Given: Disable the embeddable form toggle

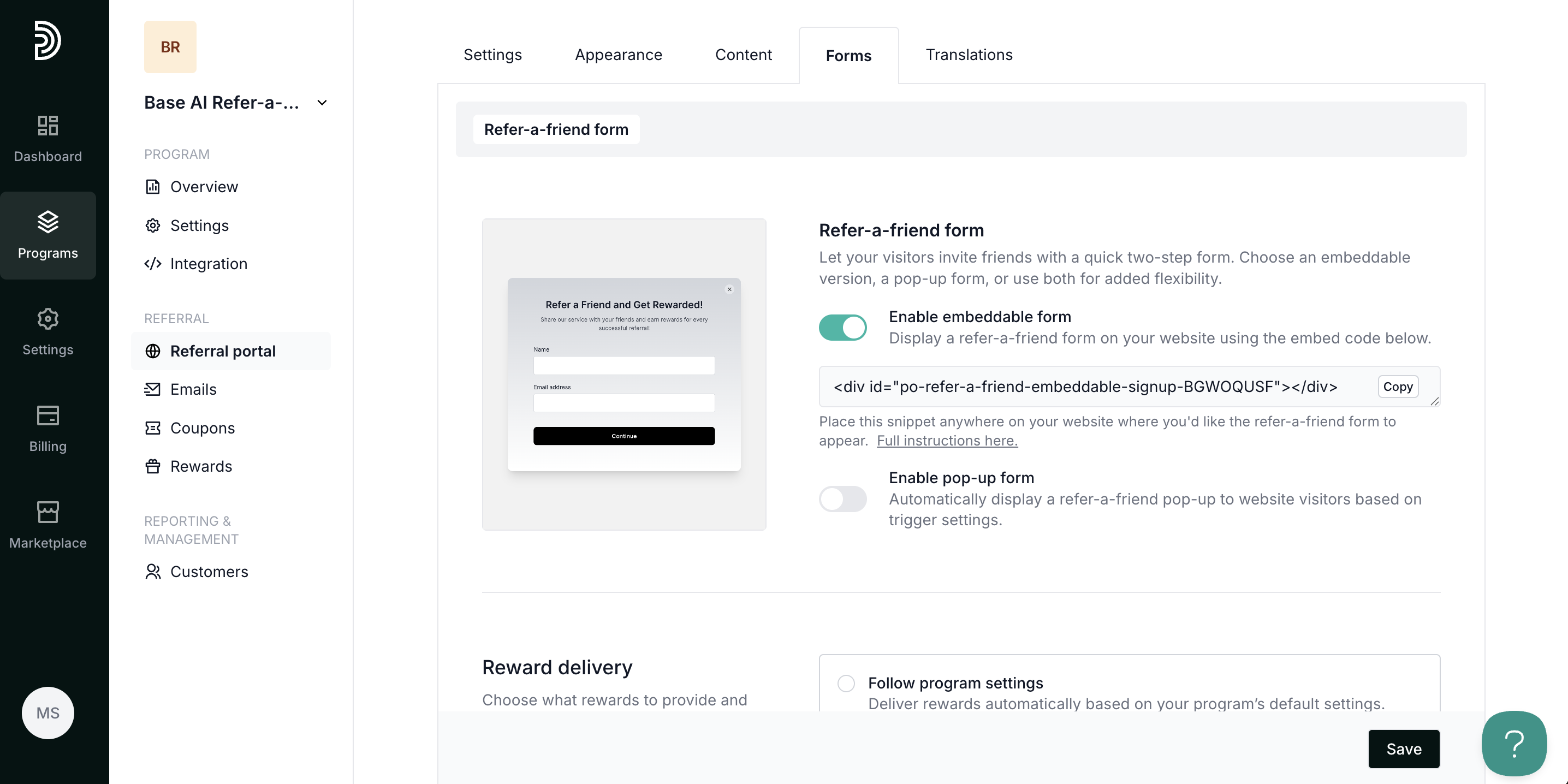Looking at the screenshot, I should pyautogui.click(x=842, y=328).
